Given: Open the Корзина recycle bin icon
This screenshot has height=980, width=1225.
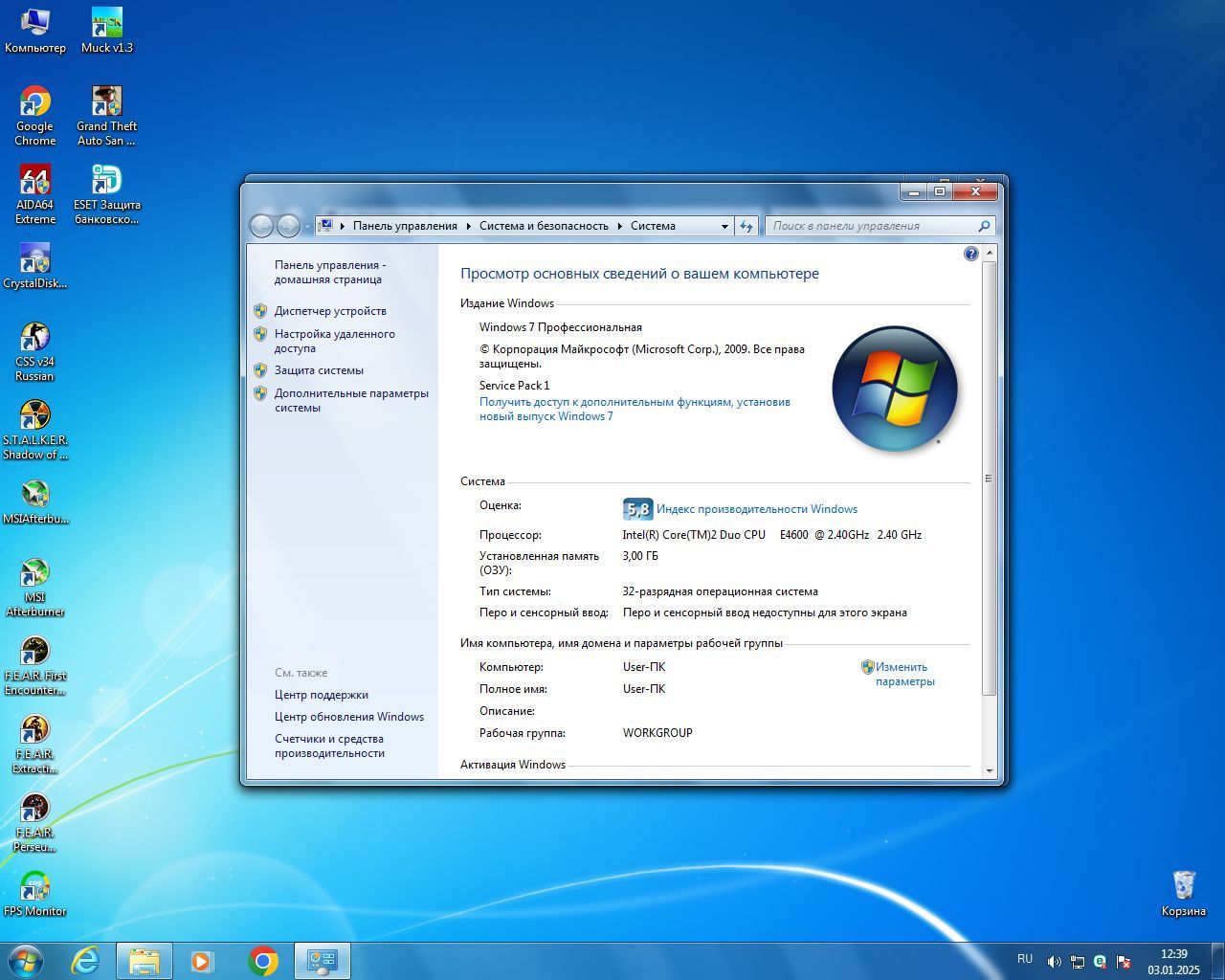Looking at the screenshot, I should 1184,894.
